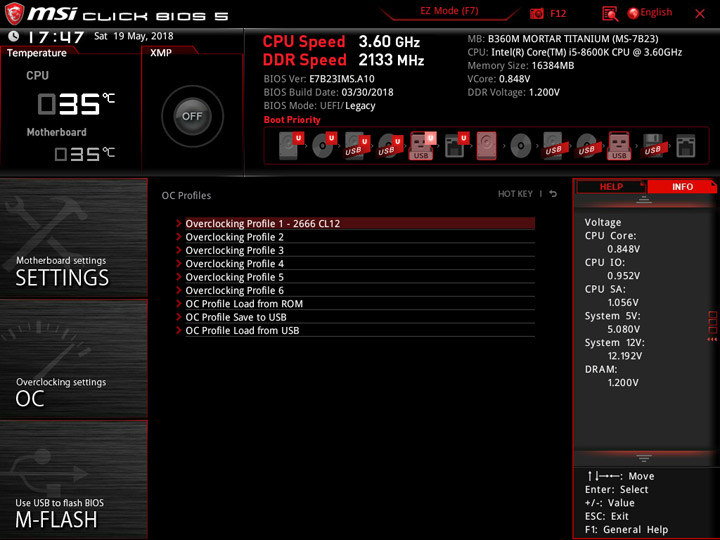The image size is (720, 540).
Task: Open the Overclocking settings OC section
Action: click(73, 359)
